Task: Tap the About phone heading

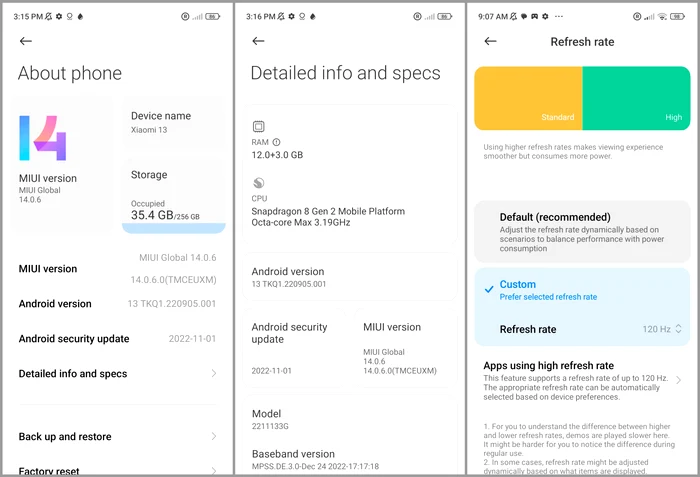Action: pyautogui.click(x=70, y=73)
